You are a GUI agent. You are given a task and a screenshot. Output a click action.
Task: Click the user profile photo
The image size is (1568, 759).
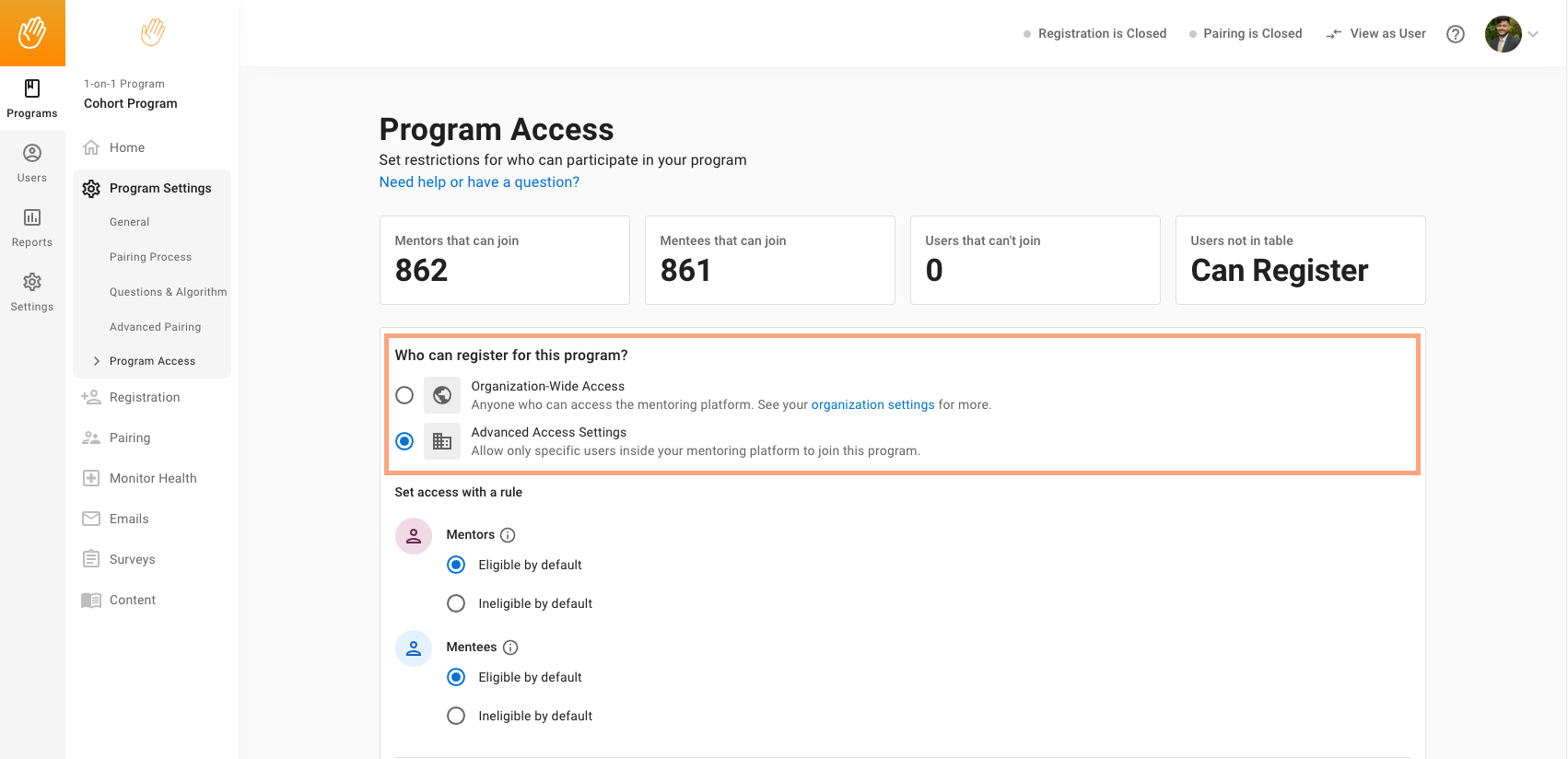[x=1504, y=34]
